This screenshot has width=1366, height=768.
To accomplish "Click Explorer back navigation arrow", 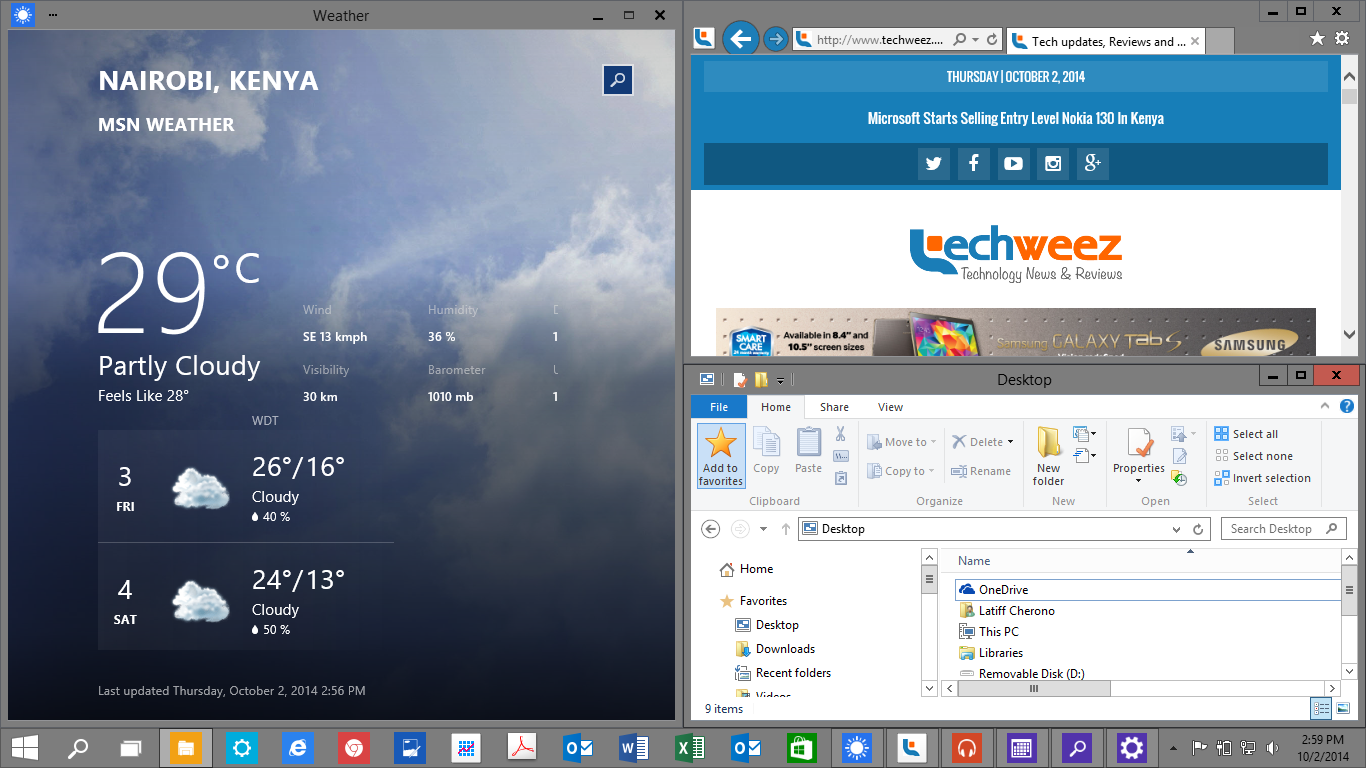I will (x=710, y=529).
